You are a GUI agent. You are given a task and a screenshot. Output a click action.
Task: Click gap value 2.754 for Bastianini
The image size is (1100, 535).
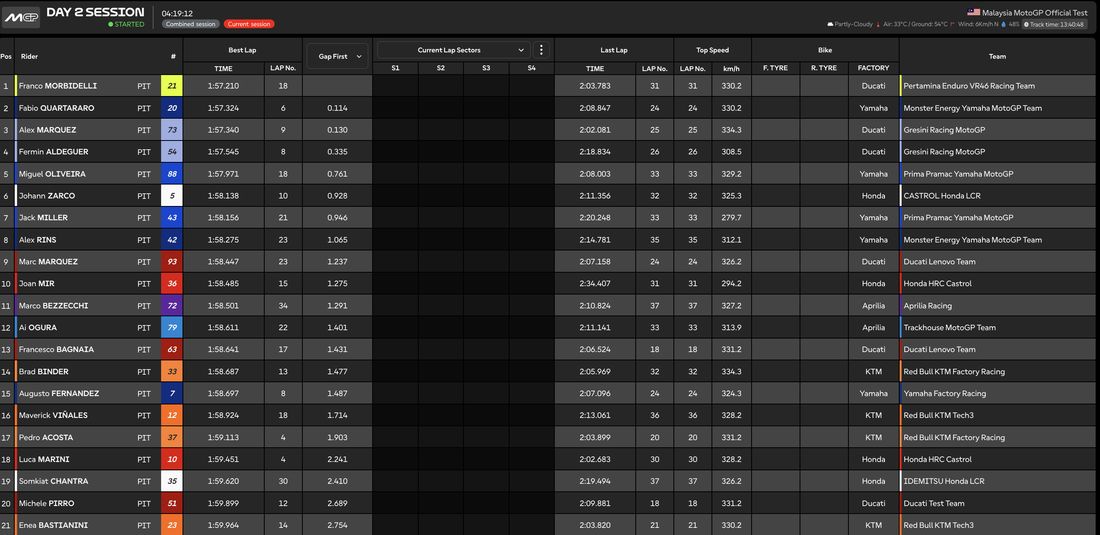tap(337, 525)
